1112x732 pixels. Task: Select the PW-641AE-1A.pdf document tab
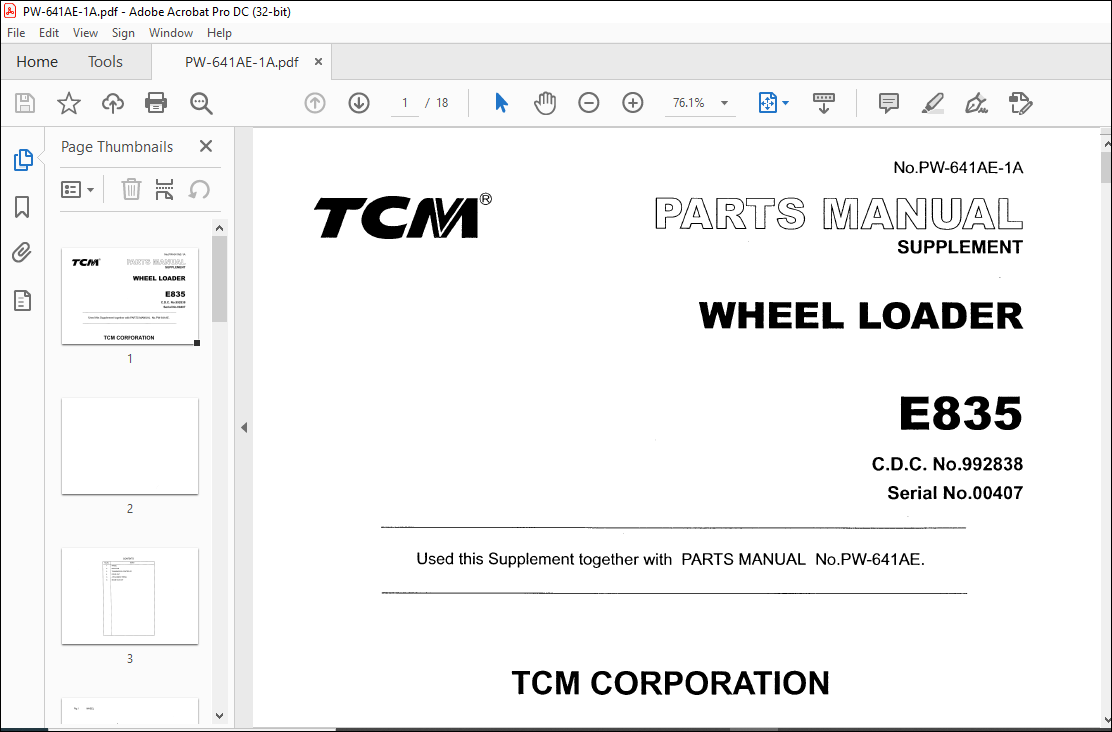(x=241, y=62)
